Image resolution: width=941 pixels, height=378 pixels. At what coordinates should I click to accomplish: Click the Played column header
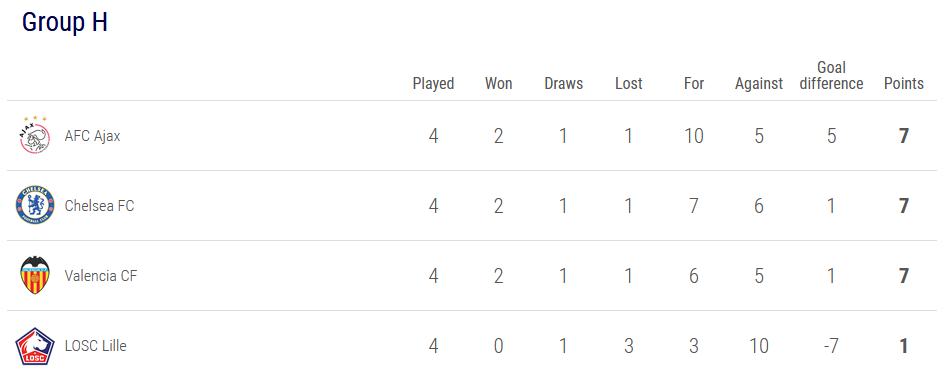(x=433, y=83)
